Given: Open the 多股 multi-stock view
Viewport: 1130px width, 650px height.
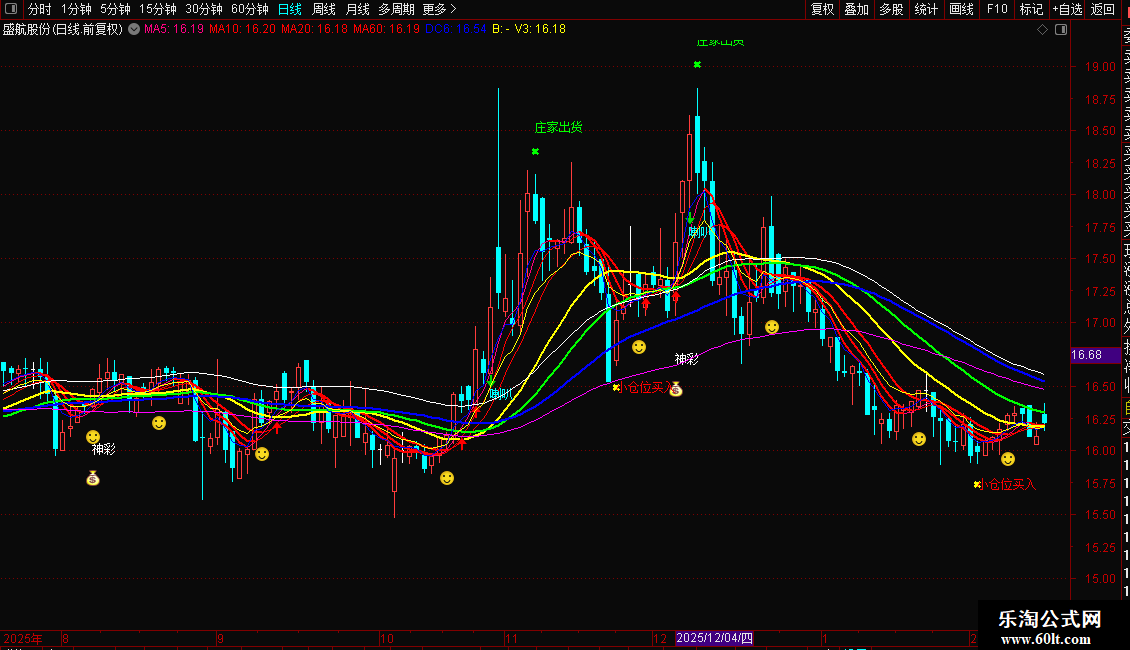Looking at the screenshot, I should [x=891, y=9].
